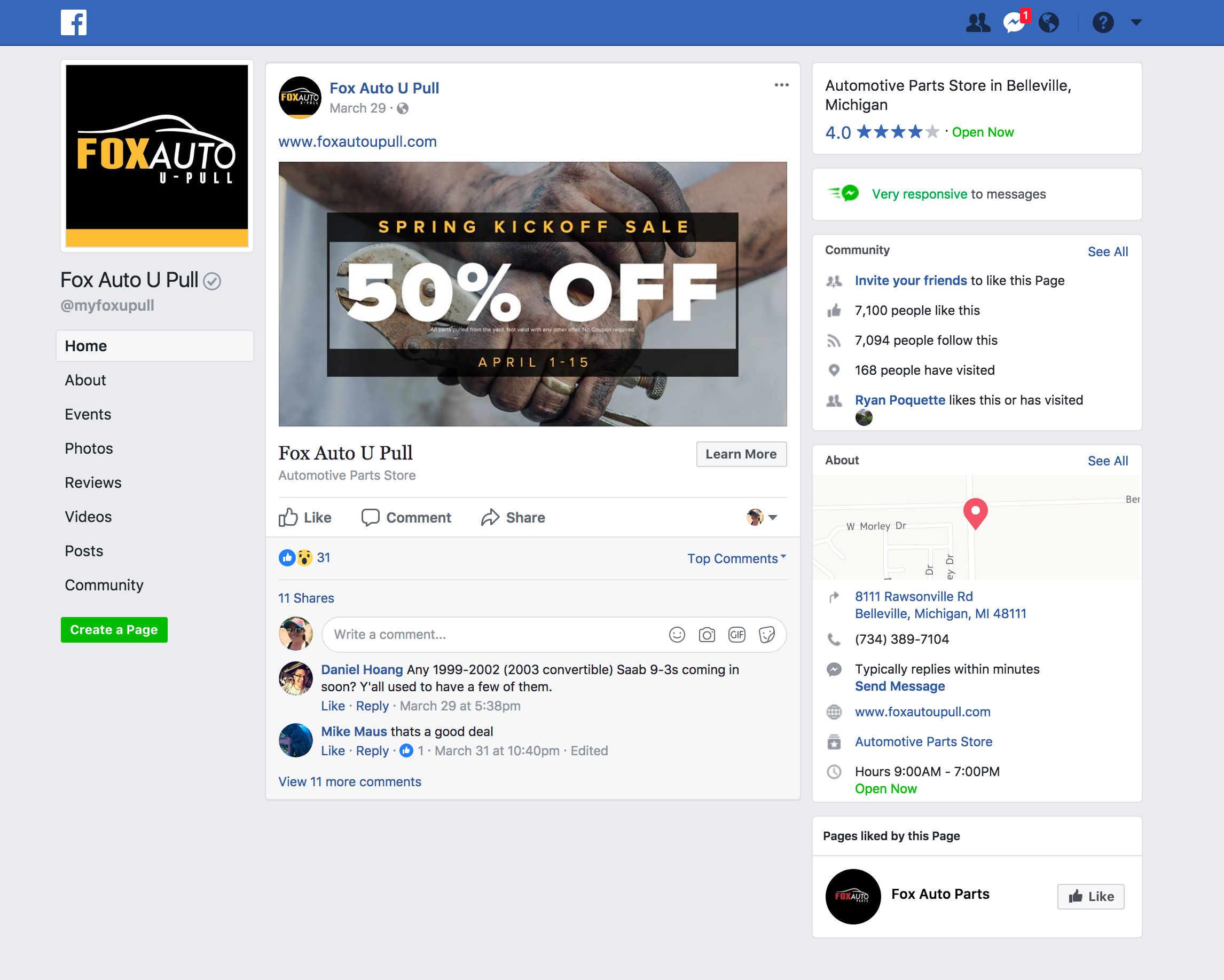Click the verified badge beside page name
Image resolution: width=1224 pixels, height=980 pixels.
pos(213,281)
